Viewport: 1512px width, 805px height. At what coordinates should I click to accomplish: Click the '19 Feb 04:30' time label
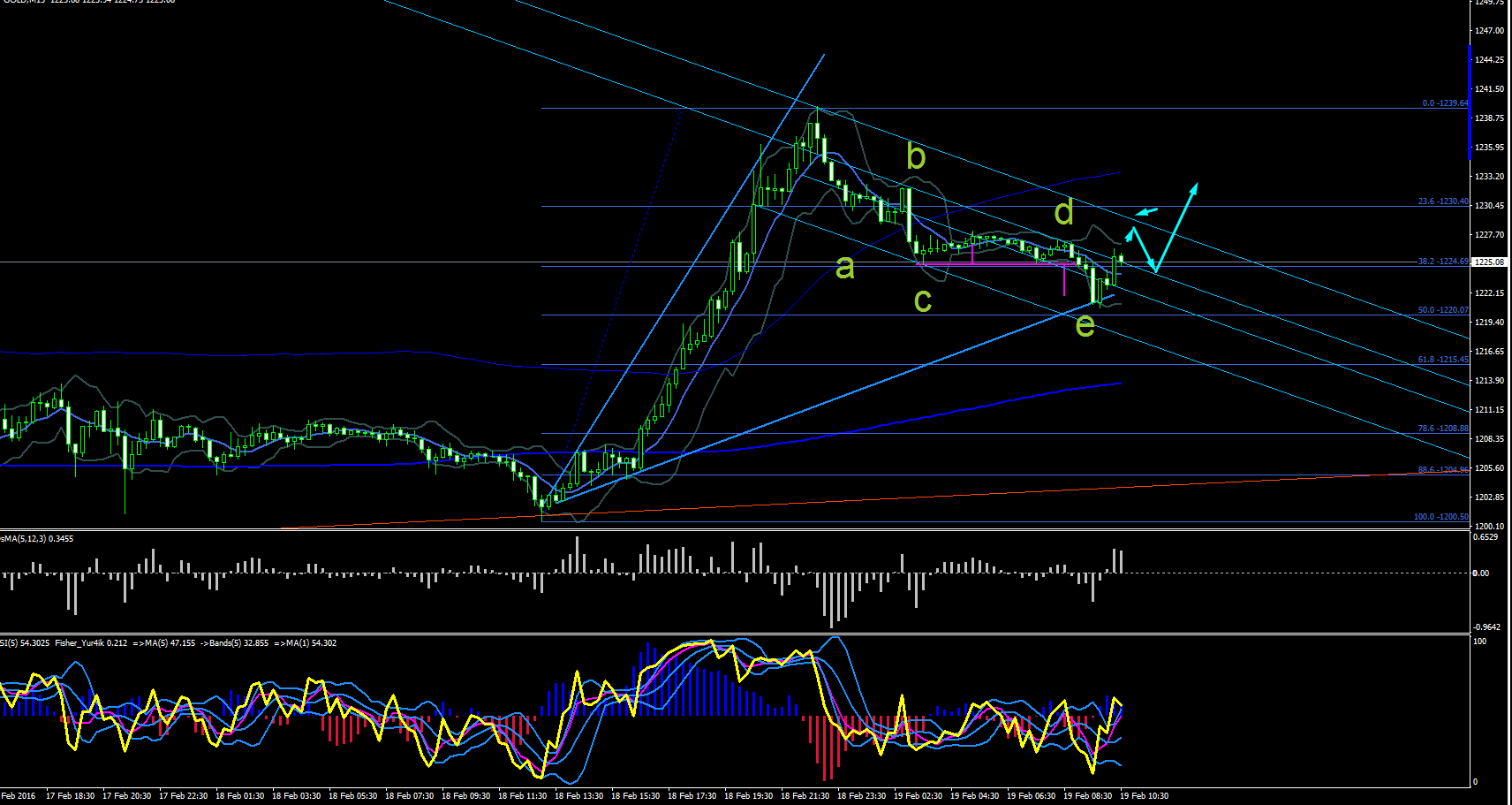coord(975,796)
